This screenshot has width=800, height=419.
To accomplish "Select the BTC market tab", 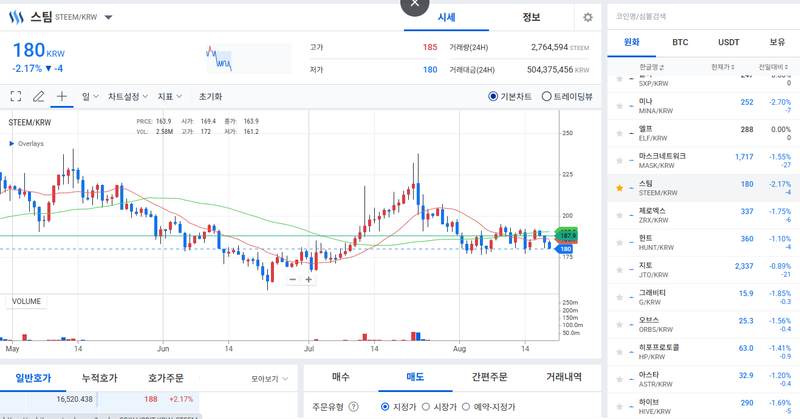I will (680, 42).
